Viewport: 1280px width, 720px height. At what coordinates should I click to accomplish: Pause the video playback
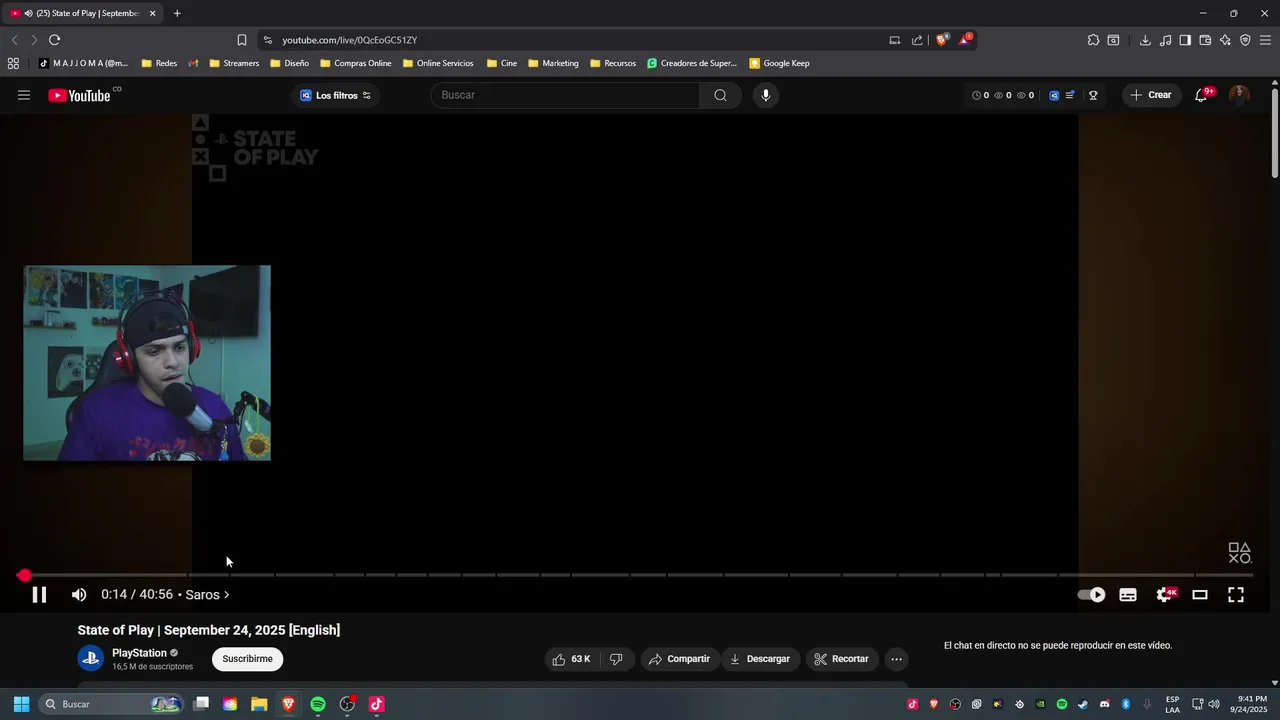39,595
